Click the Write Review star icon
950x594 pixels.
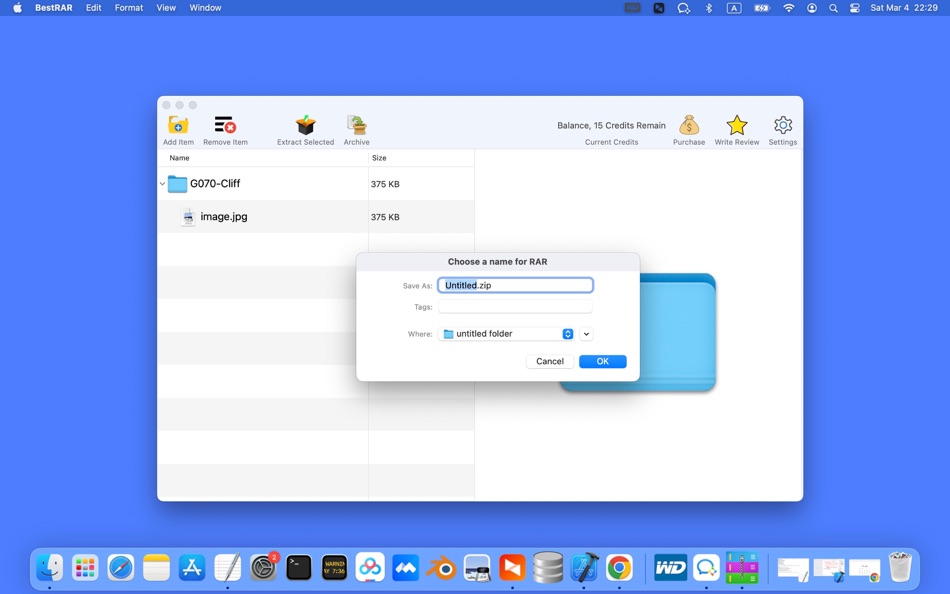point(736,124)
